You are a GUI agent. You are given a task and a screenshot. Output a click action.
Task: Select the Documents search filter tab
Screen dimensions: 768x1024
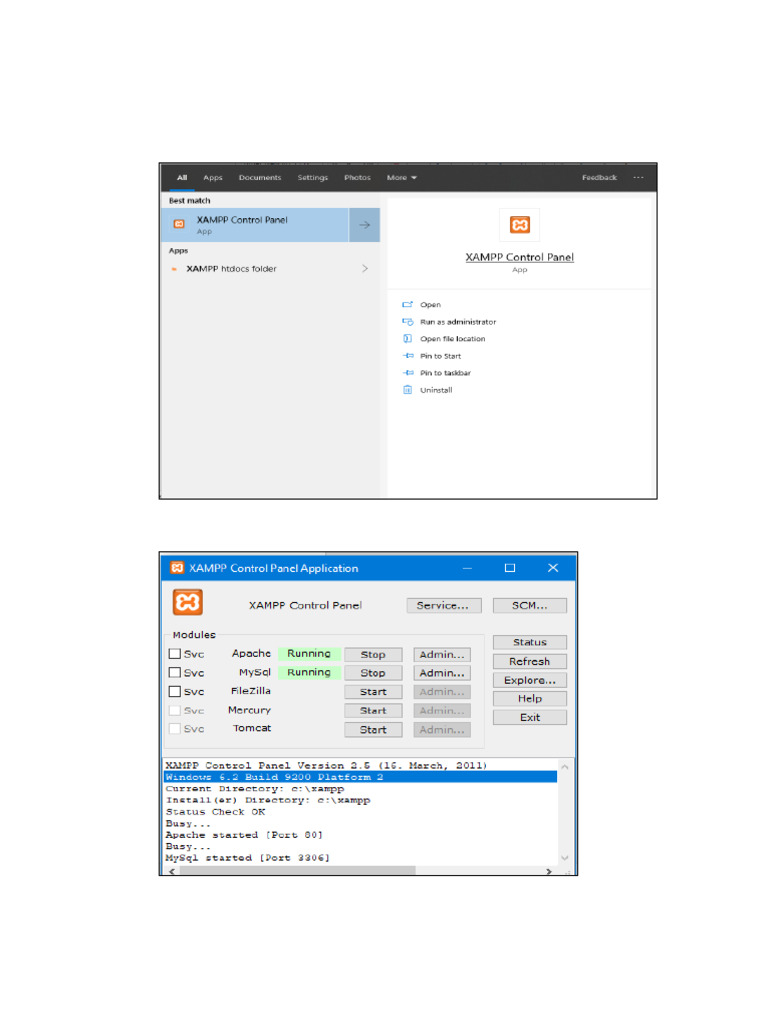260,178
